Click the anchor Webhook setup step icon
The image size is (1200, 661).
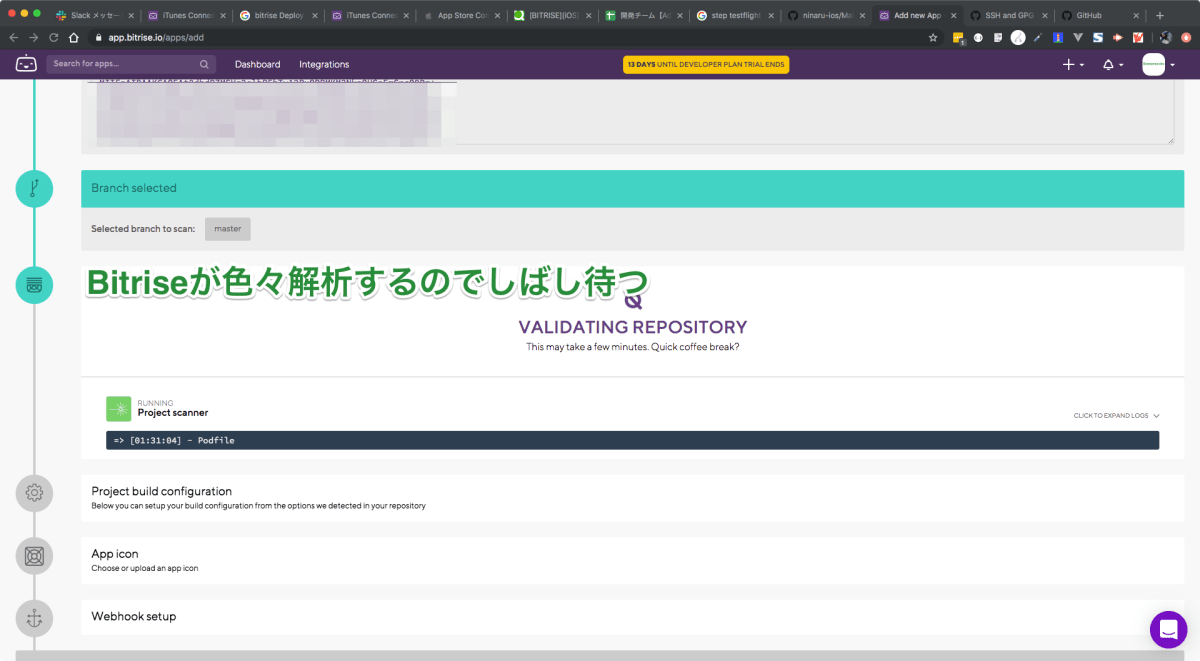click(34, 618)
